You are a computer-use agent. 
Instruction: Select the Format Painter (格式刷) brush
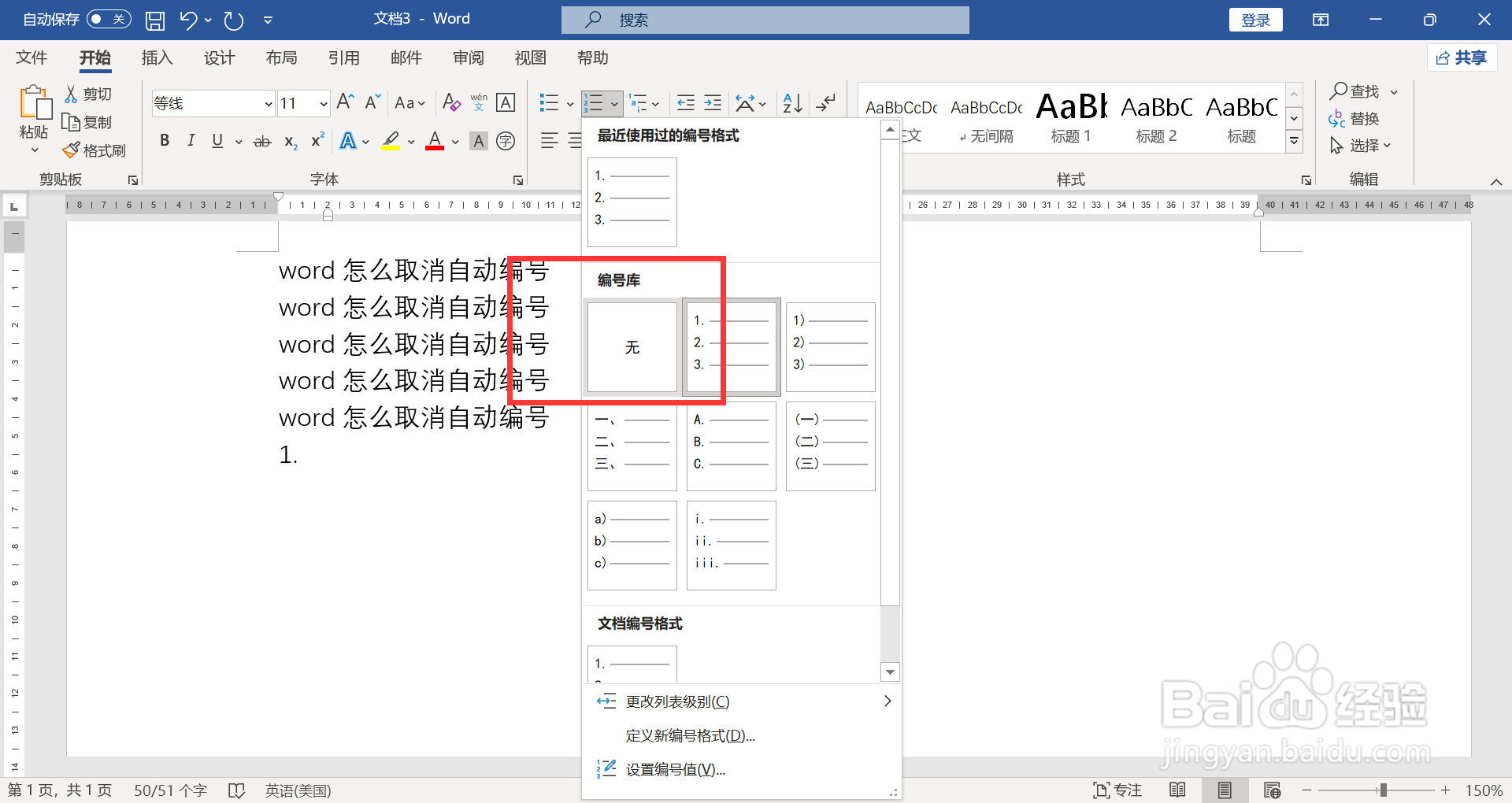tap(71, 150)
